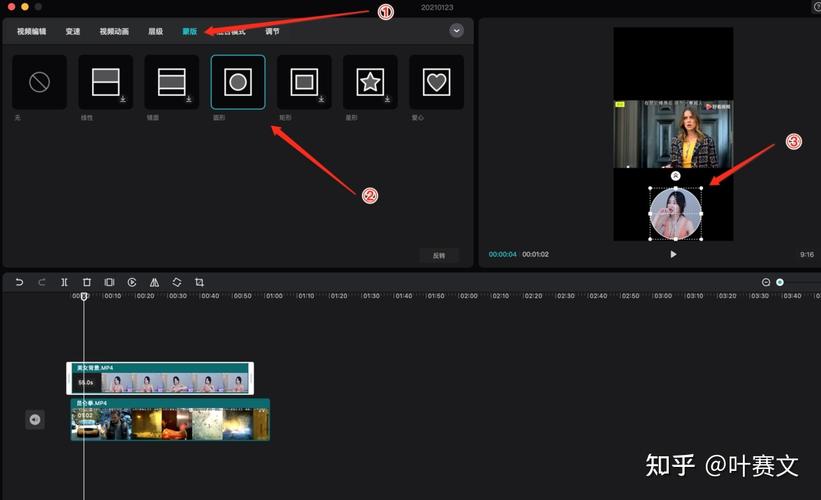821x500 pixels.
Task: Click the mirror flip icon in toolbar
Action: point(154,282)
